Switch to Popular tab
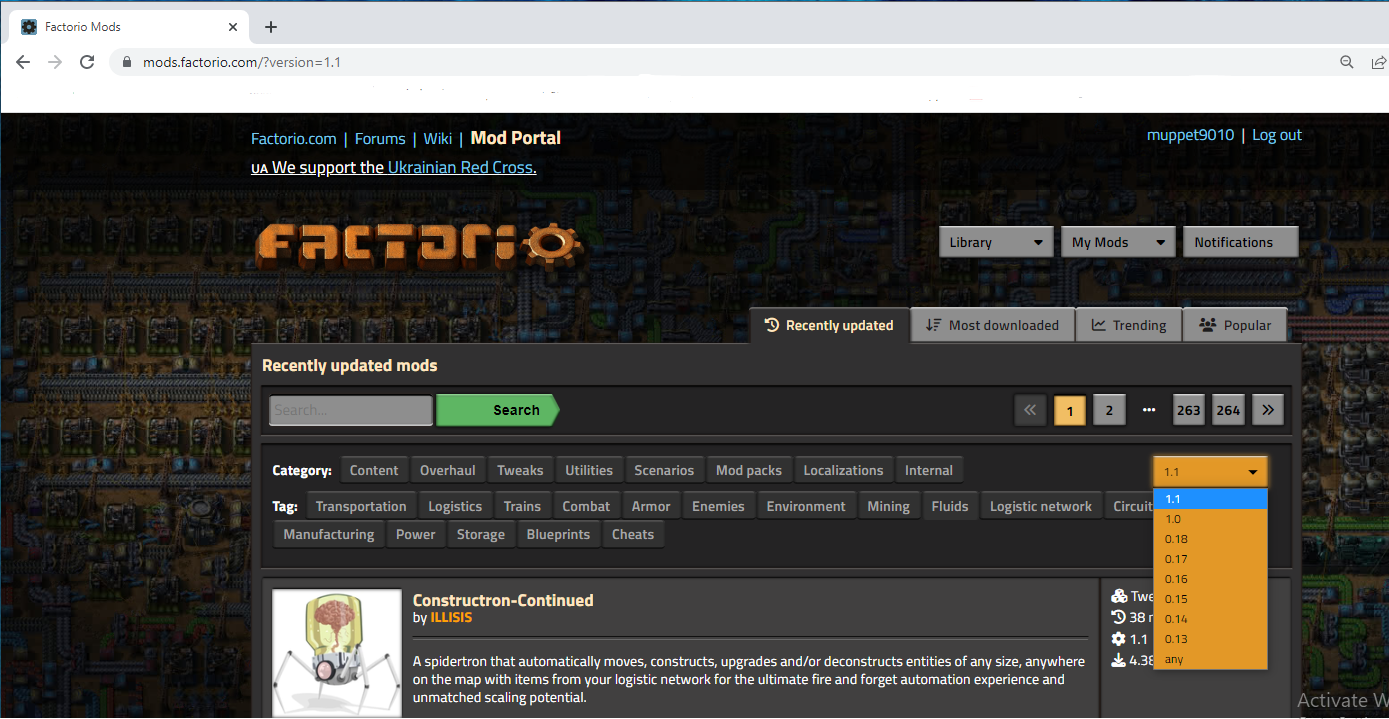This screenshot has width=1389, height=719. click(1235, 325)
